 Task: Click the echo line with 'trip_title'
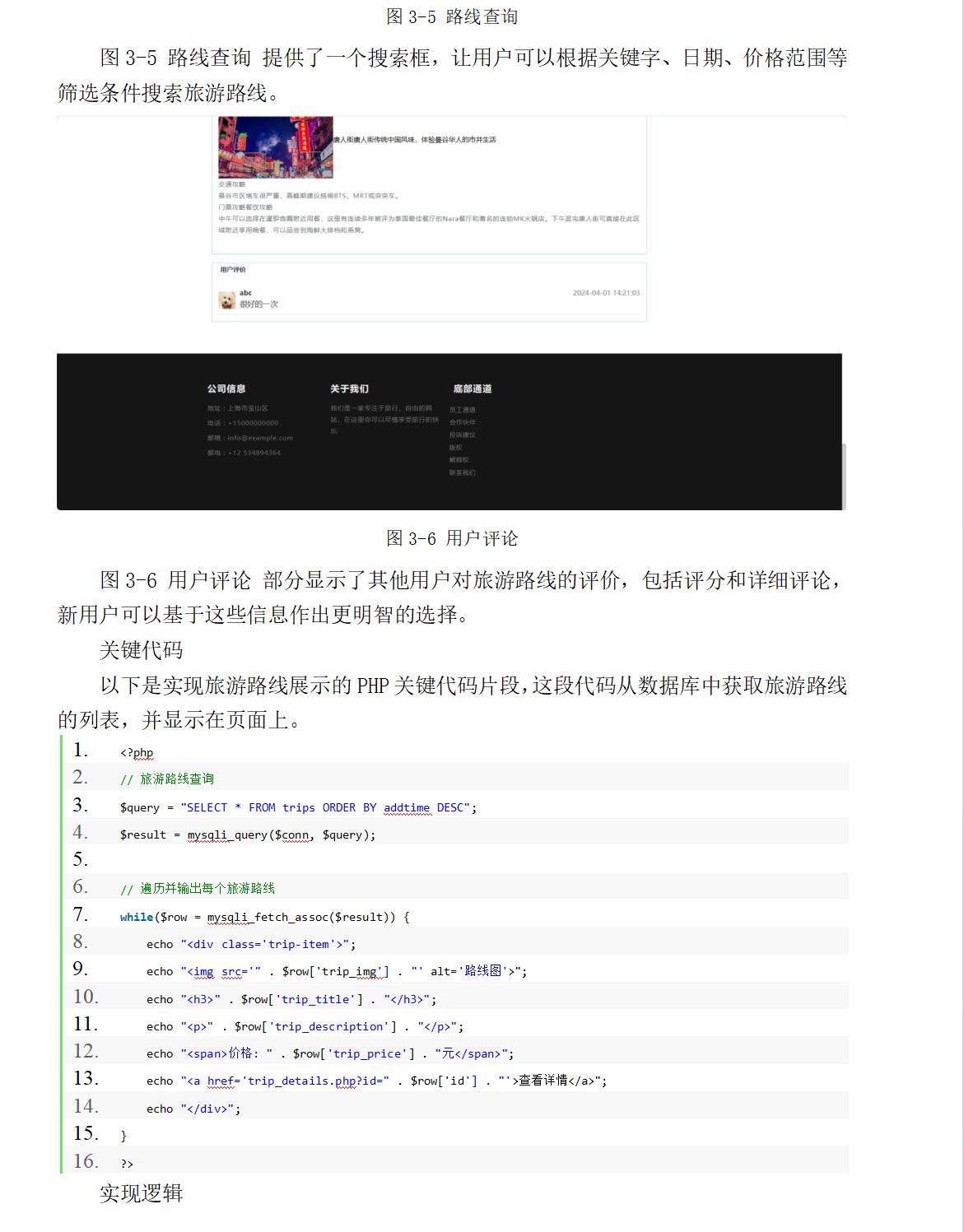click(x=291, y=999)
